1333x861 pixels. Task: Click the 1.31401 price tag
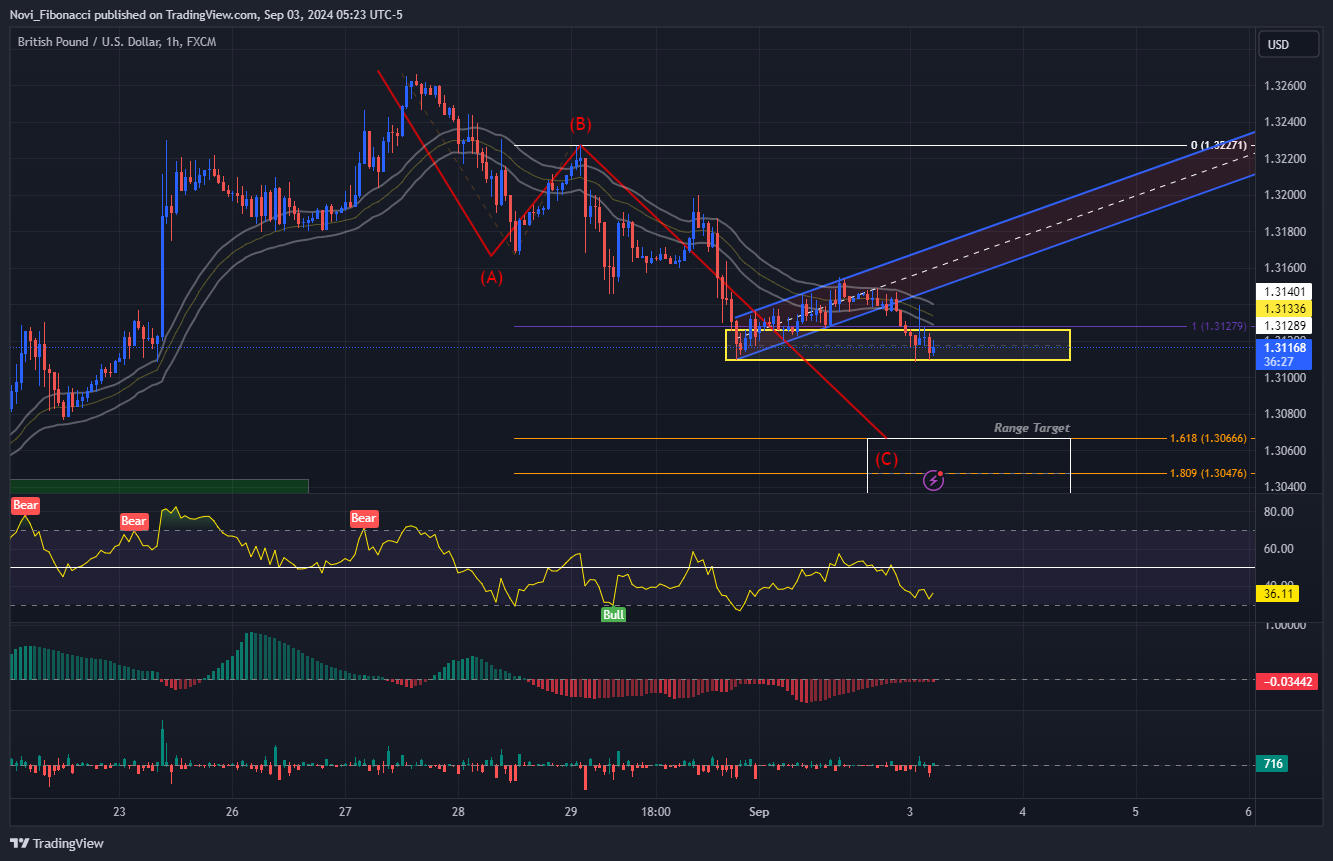click(x=1282, y=291)
